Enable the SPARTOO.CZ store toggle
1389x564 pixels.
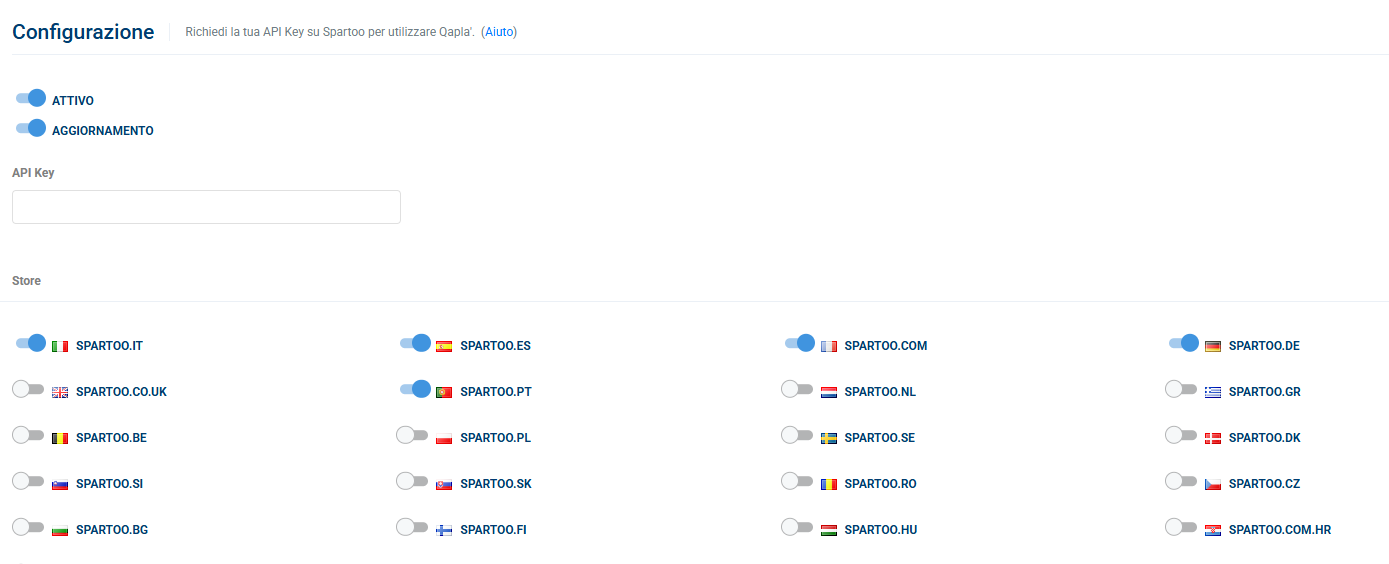(x=1181, y=481)
